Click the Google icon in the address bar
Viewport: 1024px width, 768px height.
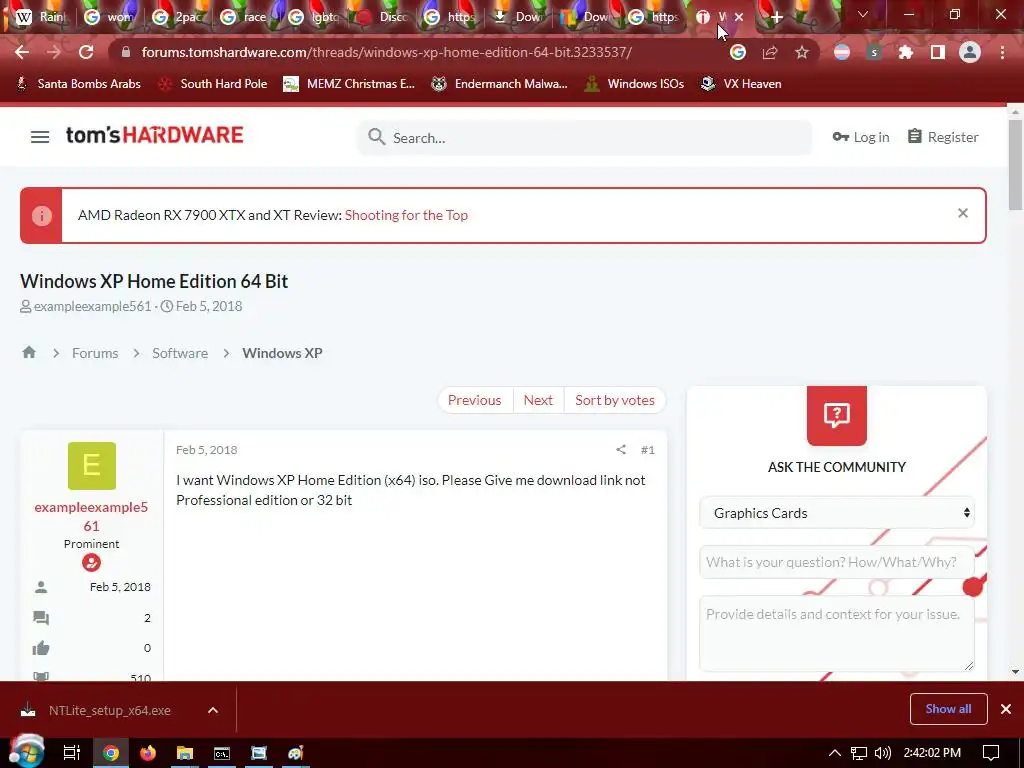738,52
